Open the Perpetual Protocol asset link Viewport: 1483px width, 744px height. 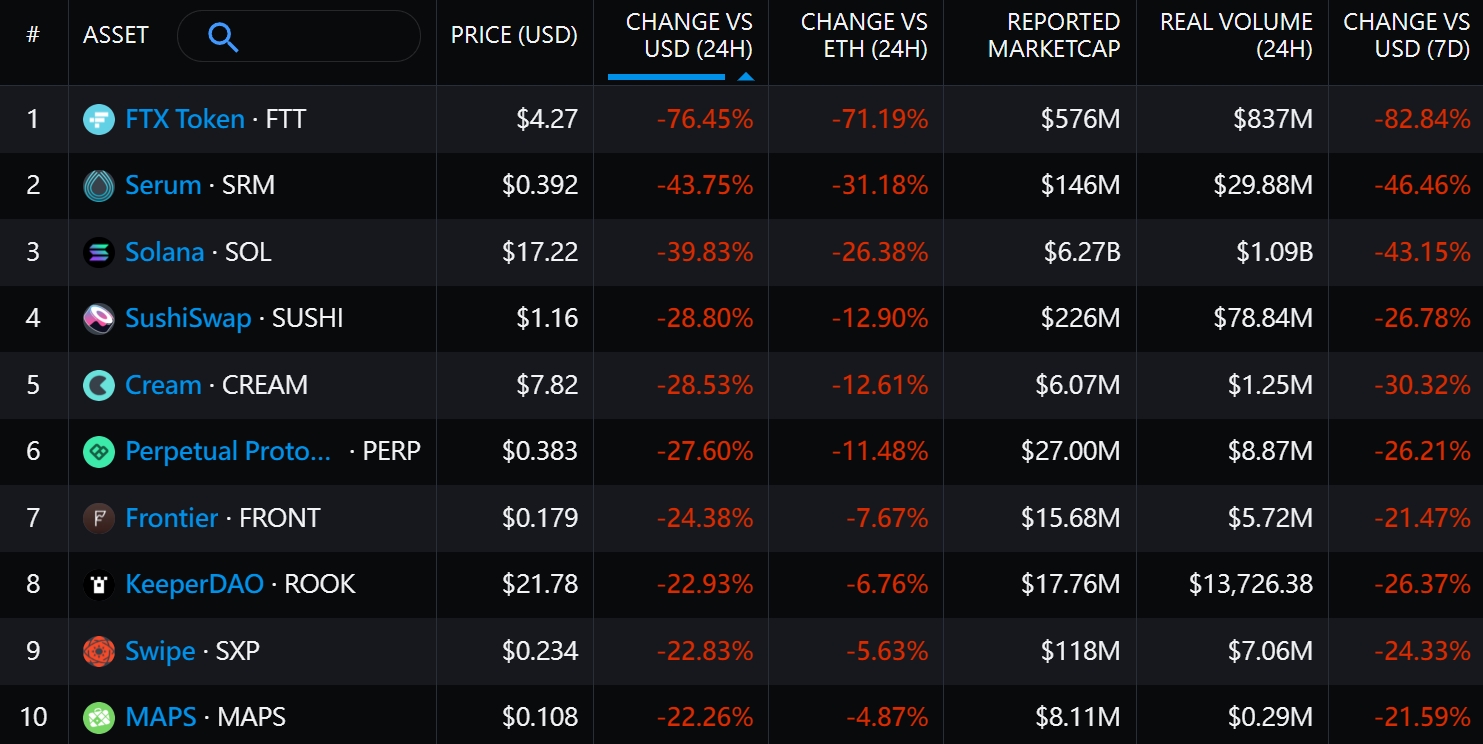[x=228, y=452]
